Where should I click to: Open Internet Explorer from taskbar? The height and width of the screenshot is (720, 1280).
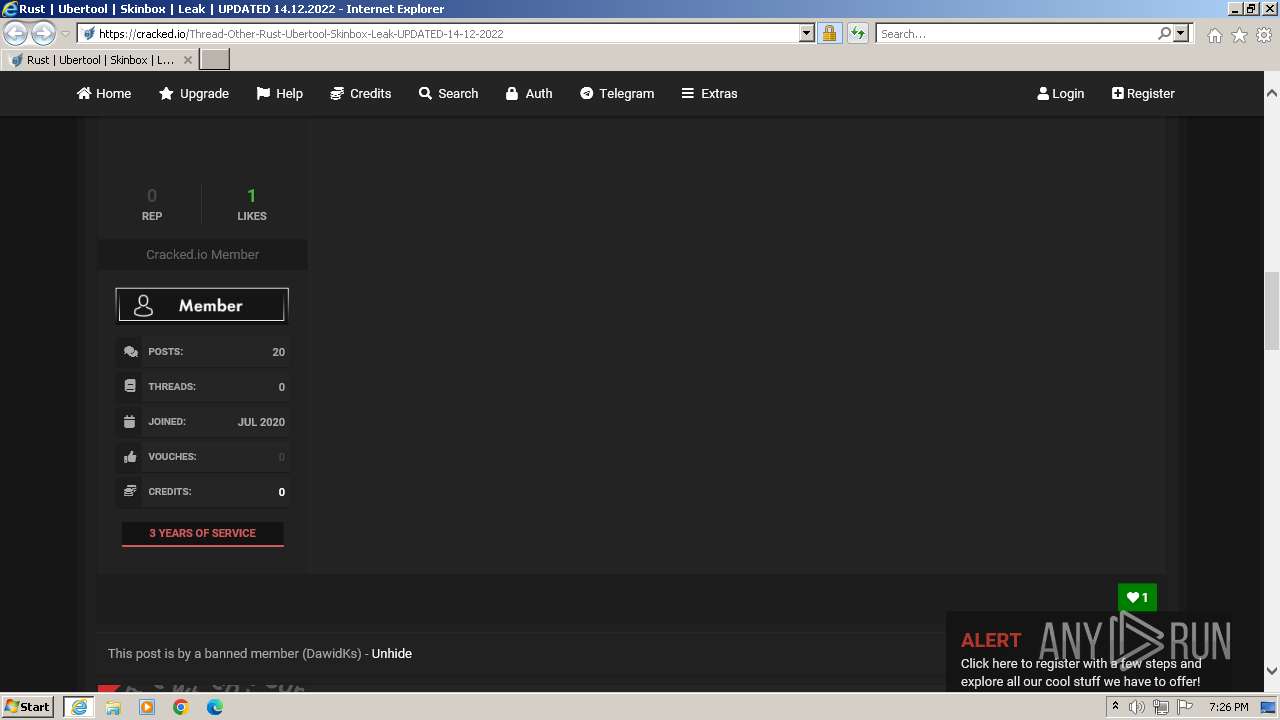(79, 707)
